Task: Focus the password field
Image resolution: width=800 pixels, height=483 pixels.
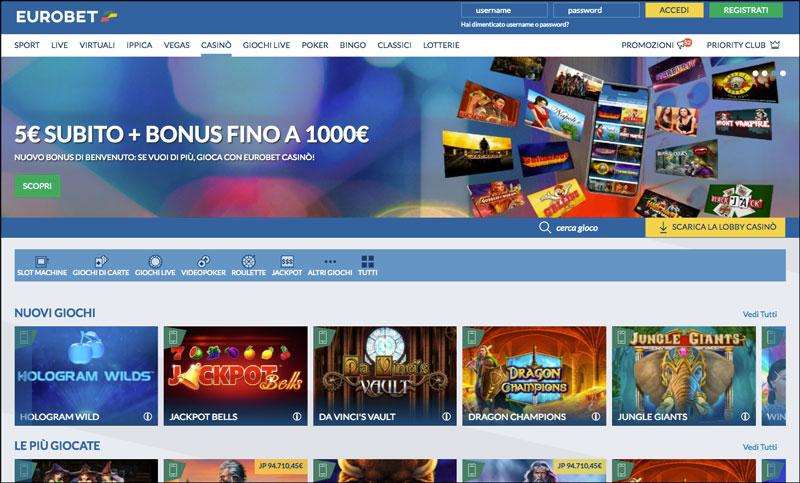Action: coord(596,10)
